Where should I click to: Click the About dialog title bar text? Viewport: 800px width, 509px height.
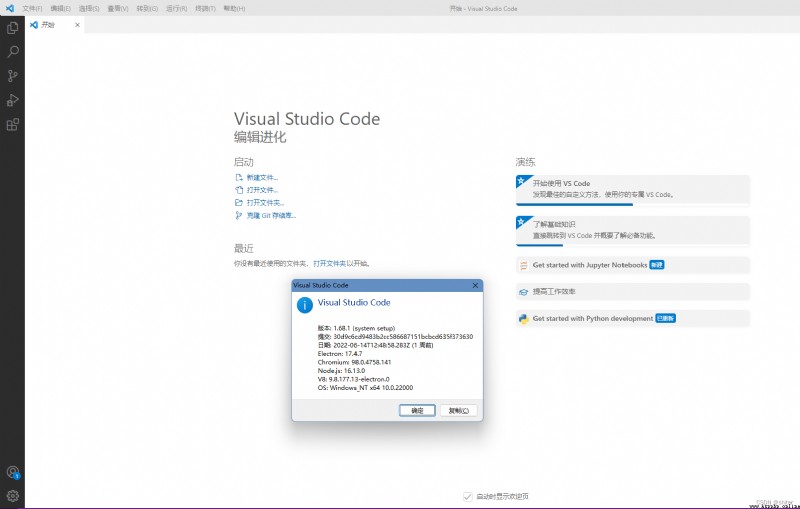tap(320, 285)
